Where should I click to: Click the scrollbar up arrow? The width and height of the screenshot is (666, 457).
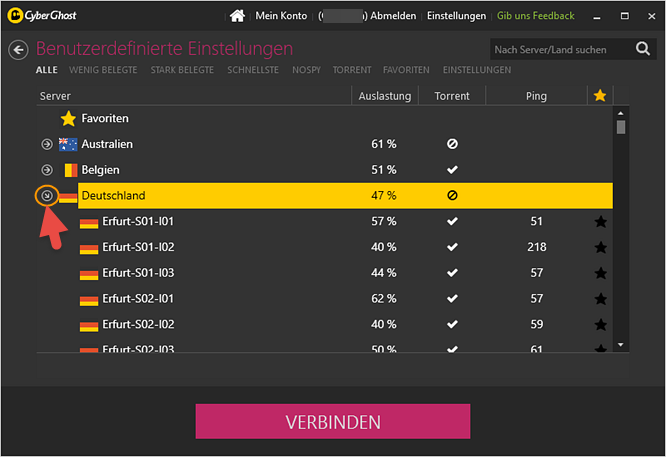tap(621, 113)
